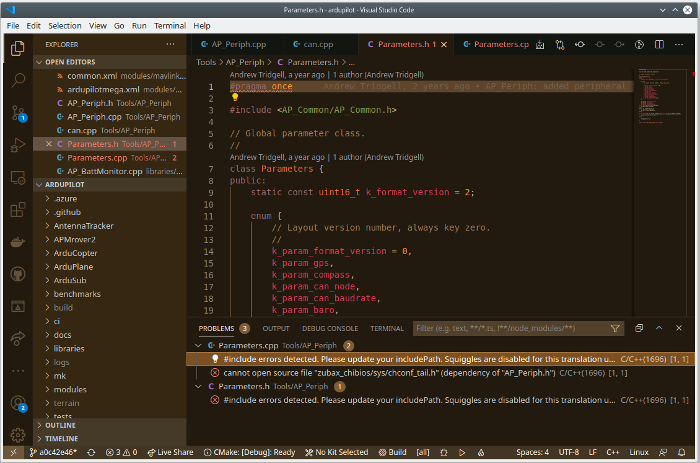The image size is (700, 463).
Task: Open the Extensions view
Action: pos(17,210)
